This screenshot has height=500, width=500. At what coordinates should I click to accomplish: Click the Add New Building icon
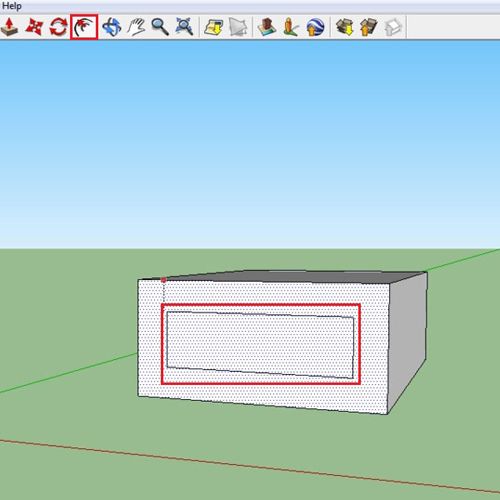(x=267, y=27)
